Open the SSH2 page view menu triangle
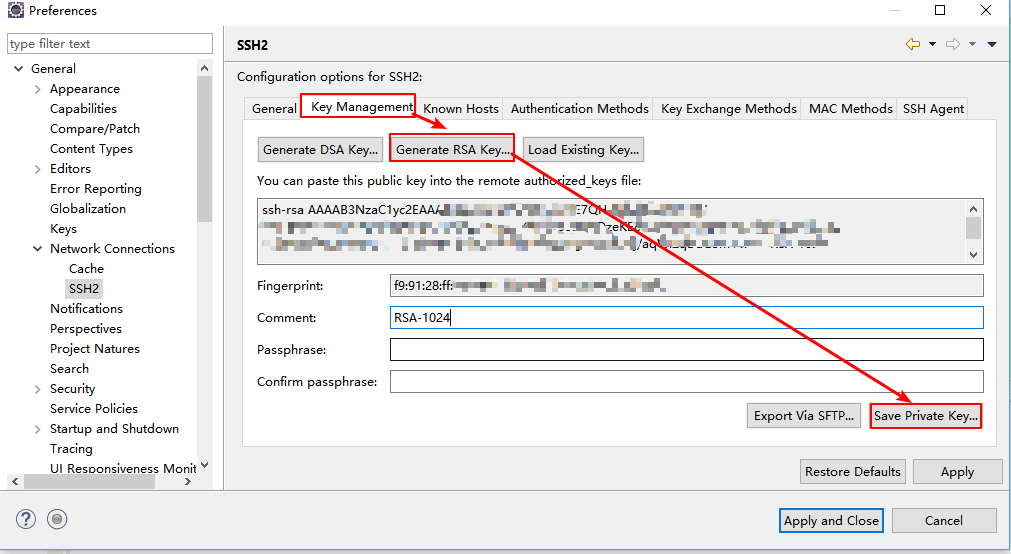 [x=992, y=45]
